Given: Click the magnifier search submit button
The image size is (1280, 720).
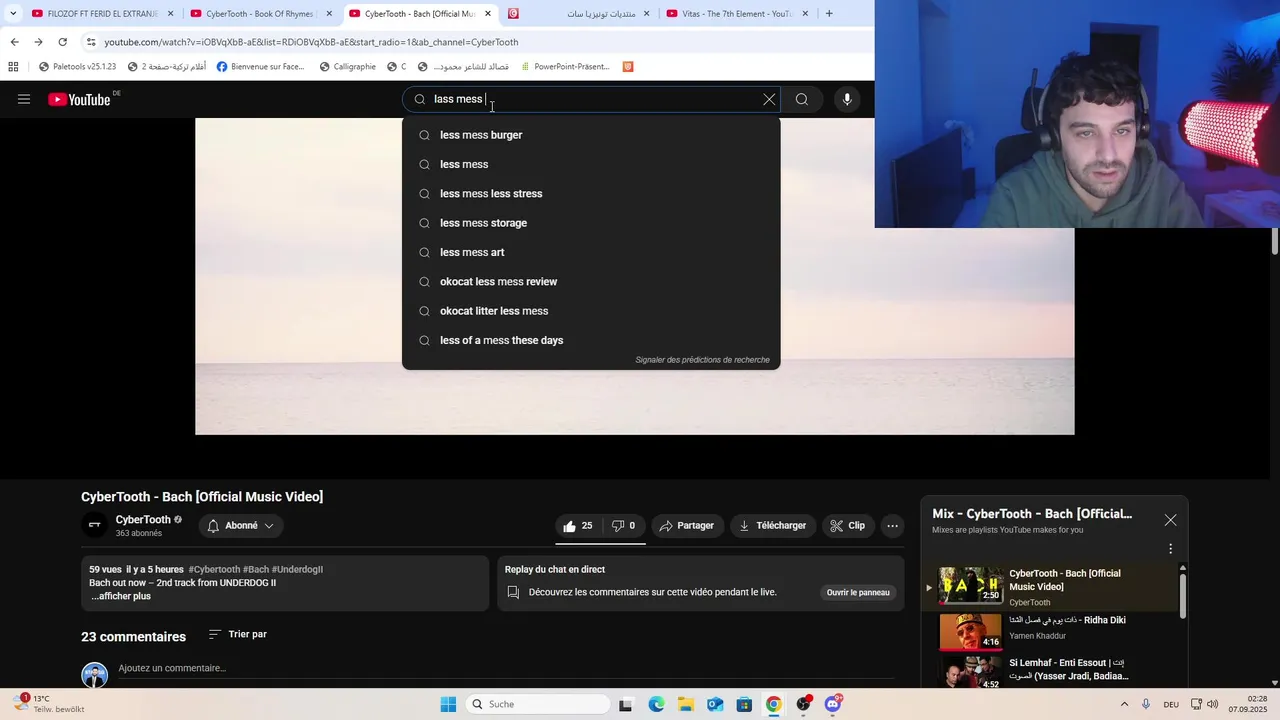Looking at the screenshot, I should pos(802,99).
